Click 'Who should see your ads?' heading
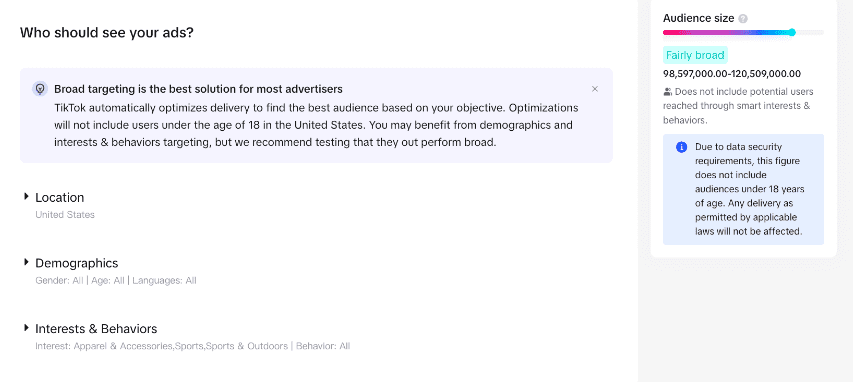 [x=107, y=33]
